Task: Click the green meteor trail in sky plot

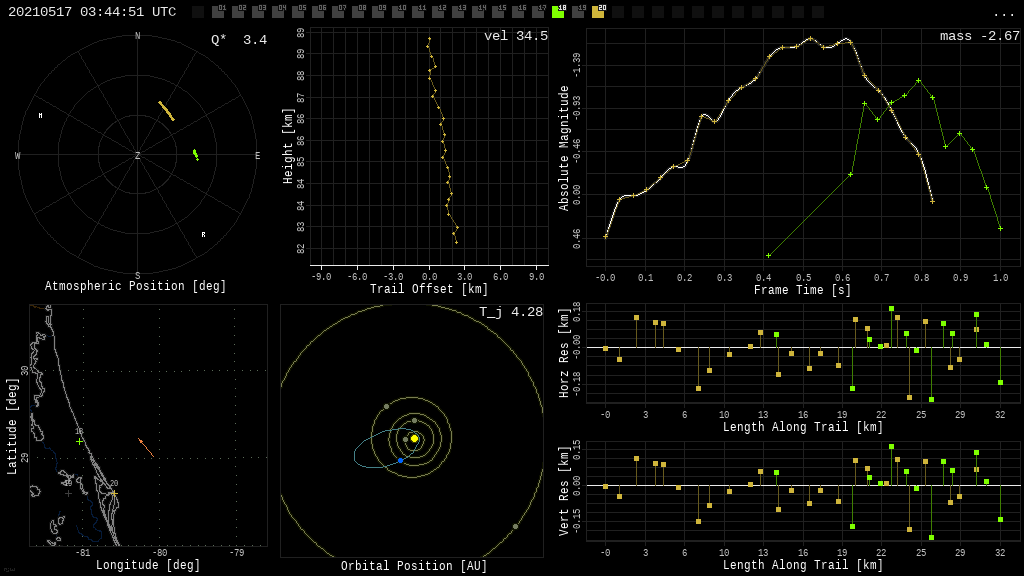Action: 196,154
